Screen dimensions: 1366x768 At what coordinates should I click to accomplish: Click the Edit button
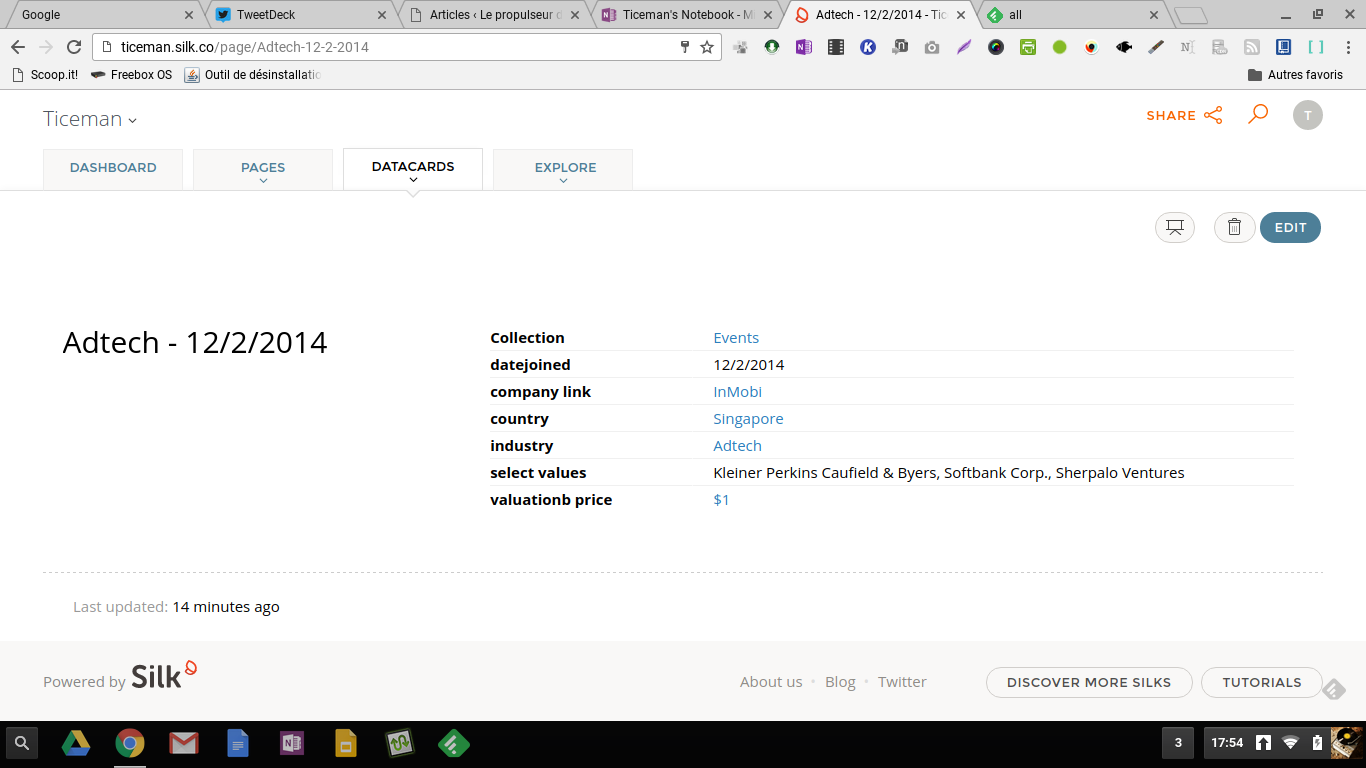[1290, 228]
